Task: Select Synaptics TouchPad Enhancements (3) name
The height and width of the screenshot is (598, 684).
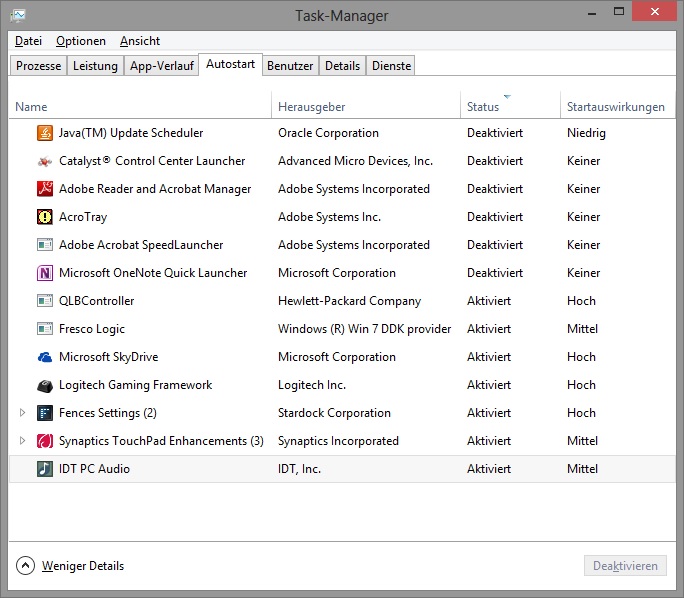Action: click(161, 441)
